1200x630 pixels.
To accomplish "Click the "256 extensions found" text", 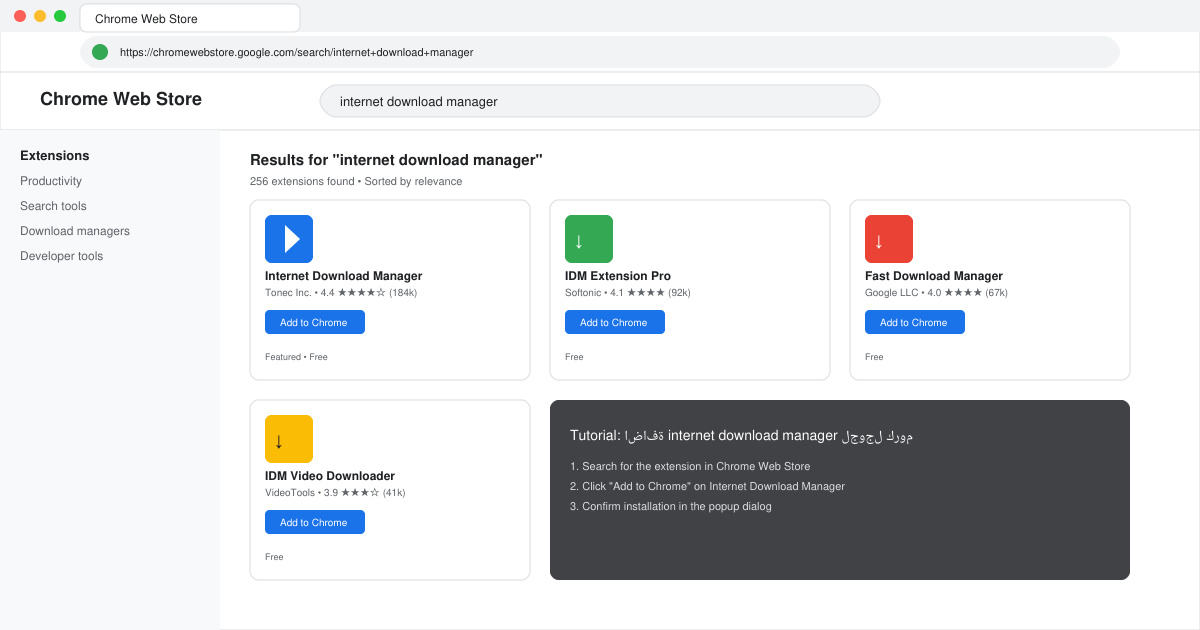I will [x=302, y=182].
